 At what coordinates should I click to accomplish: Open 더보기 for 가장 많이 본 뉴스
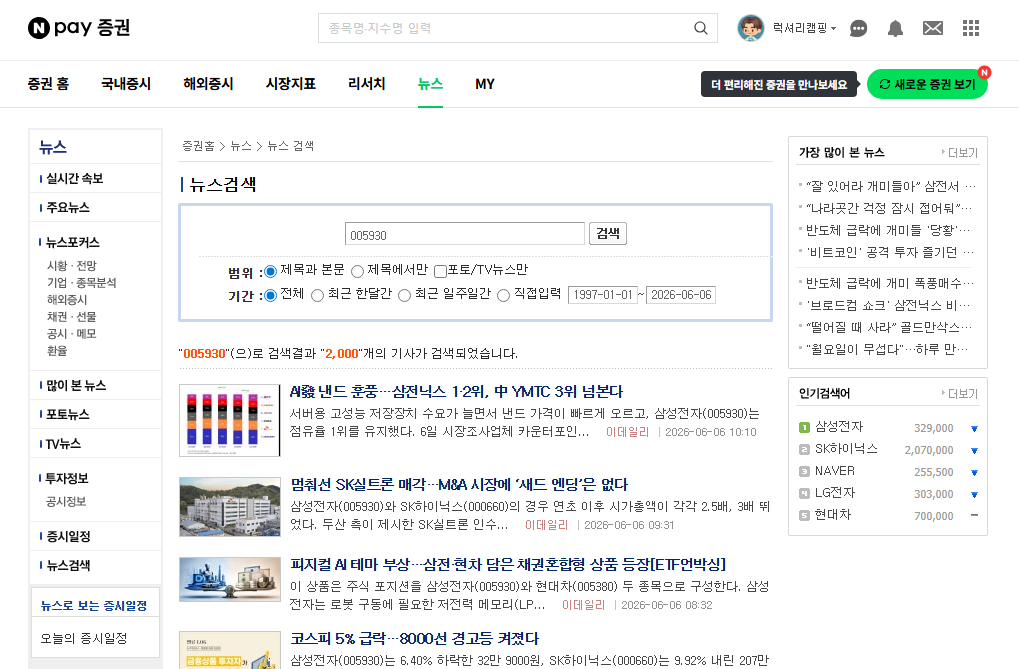click(x=959, y=152)
